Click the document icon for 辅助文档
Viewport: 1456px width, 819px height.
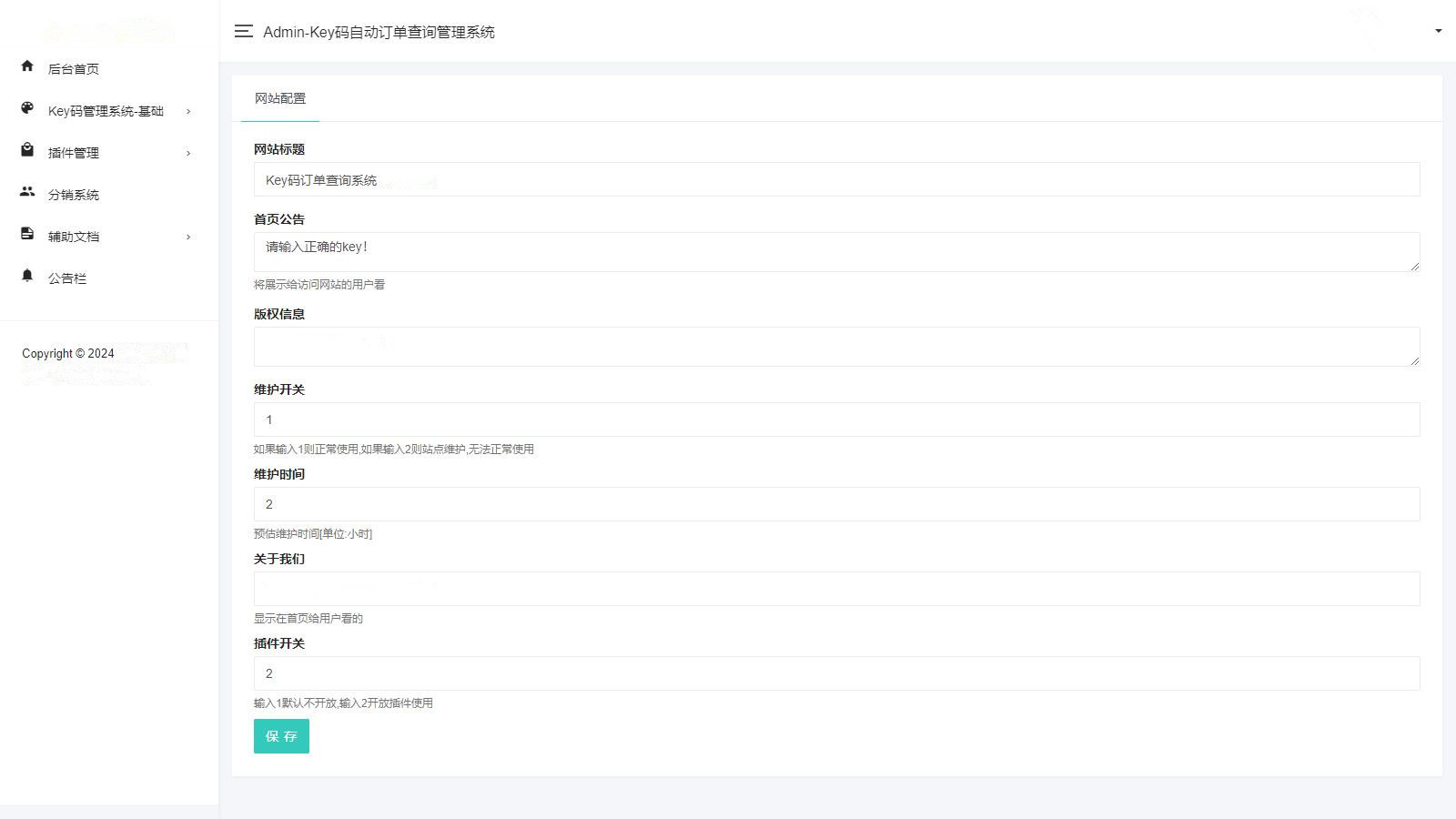[27, 234]
